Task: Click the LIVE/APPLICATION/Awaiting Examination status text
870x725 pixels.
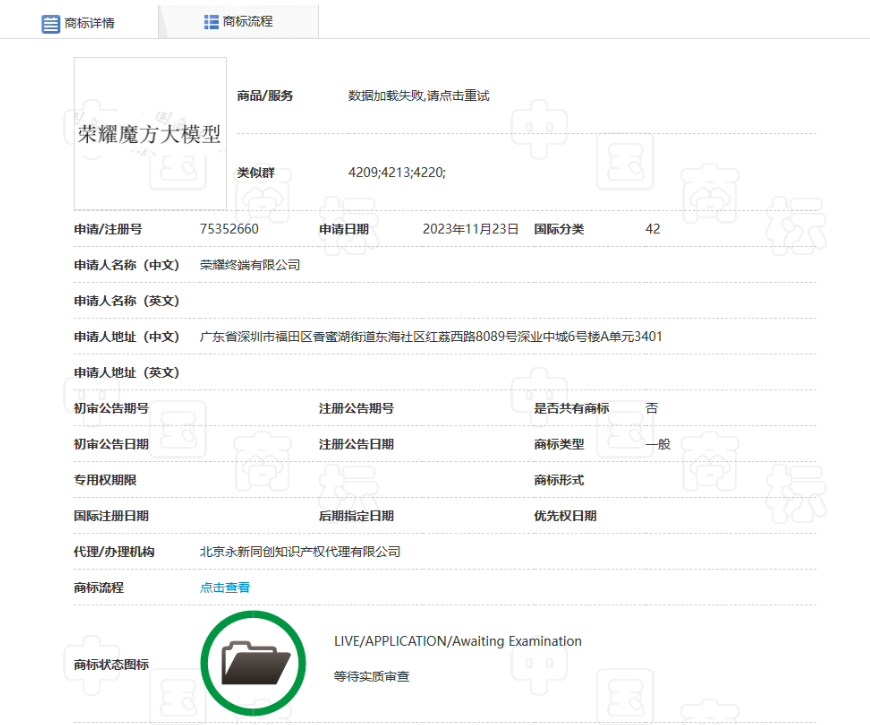Action: 458,641
